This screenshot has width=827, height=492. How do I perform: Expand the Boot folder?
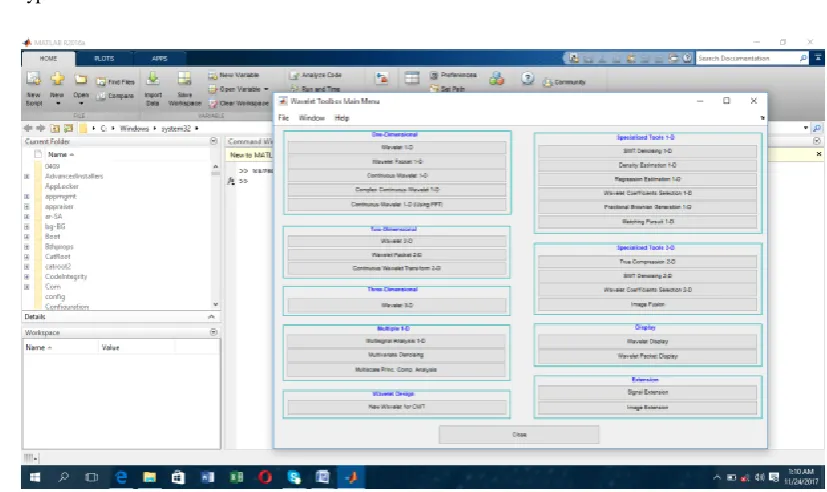click(x=27, y=237)
